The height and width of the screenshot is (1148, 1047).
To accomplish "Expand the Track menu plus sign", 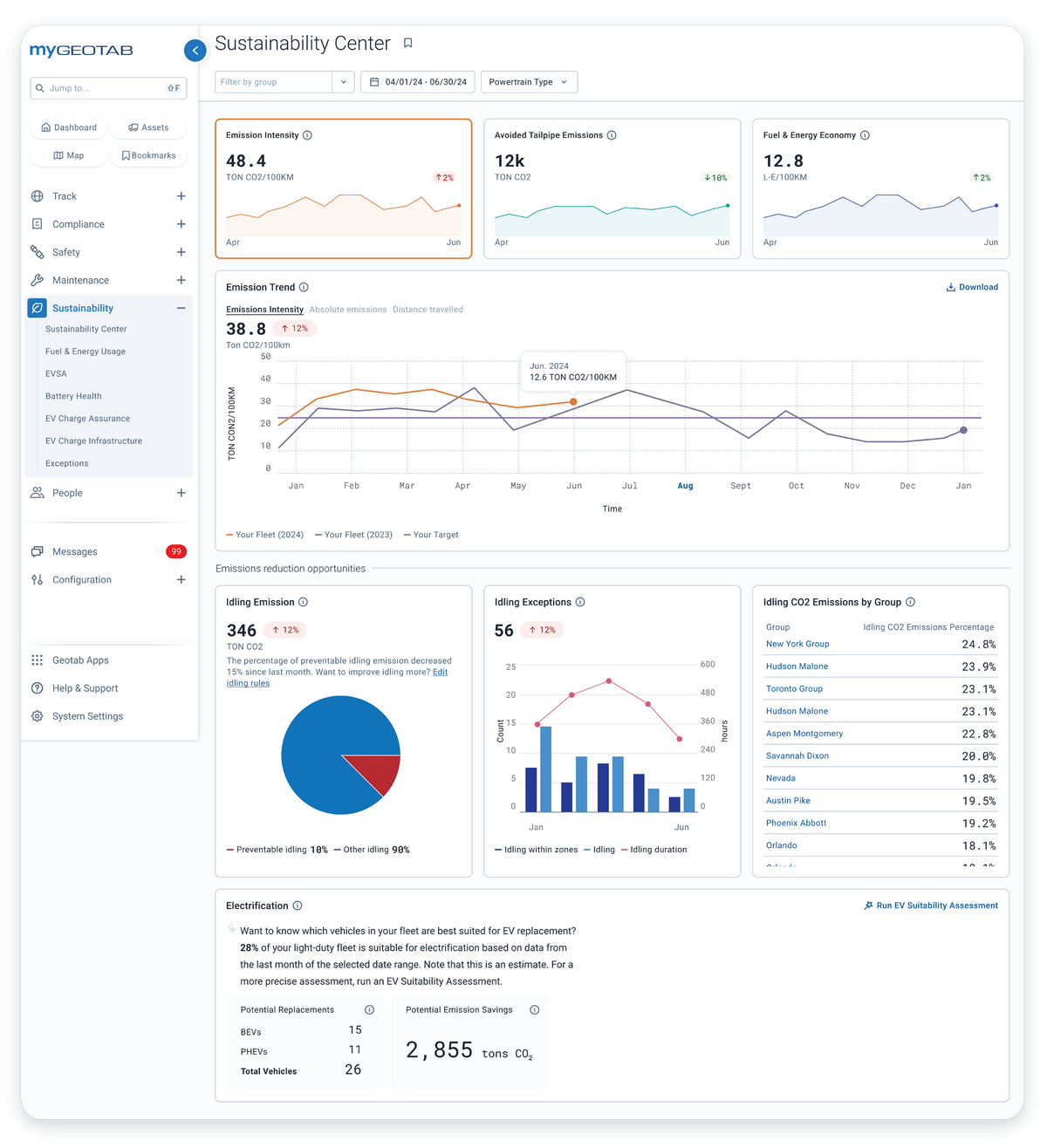I will pos(181,196).
